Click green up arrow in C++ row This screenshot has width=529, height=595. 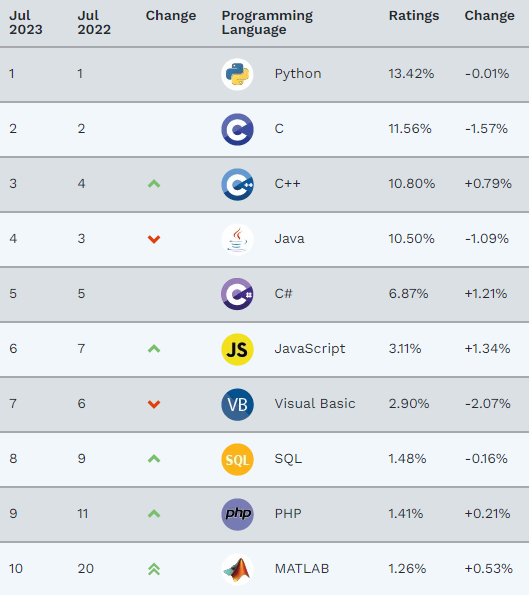click(x=154, y=184)
